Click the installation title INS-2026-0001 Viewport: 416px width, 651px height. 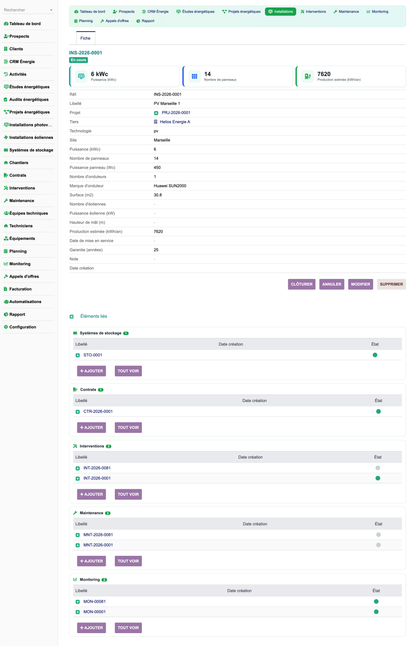coord(86,53)
